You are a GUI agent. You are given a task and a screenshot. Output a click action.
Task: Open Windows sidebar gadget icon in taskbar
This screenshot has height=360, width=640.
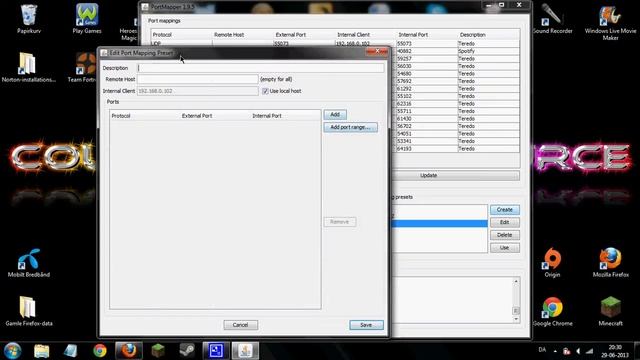tap(71, 351)
